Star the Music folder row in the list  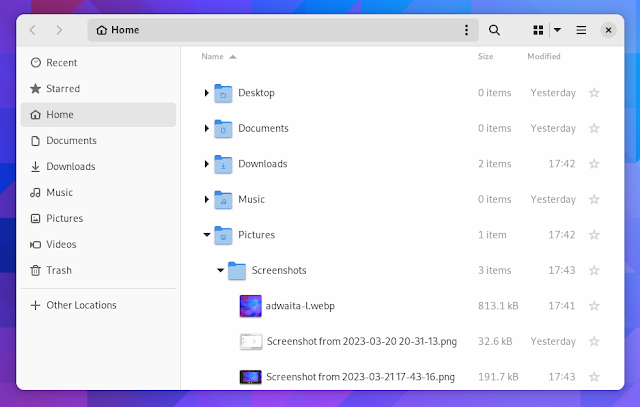point(594,200)
